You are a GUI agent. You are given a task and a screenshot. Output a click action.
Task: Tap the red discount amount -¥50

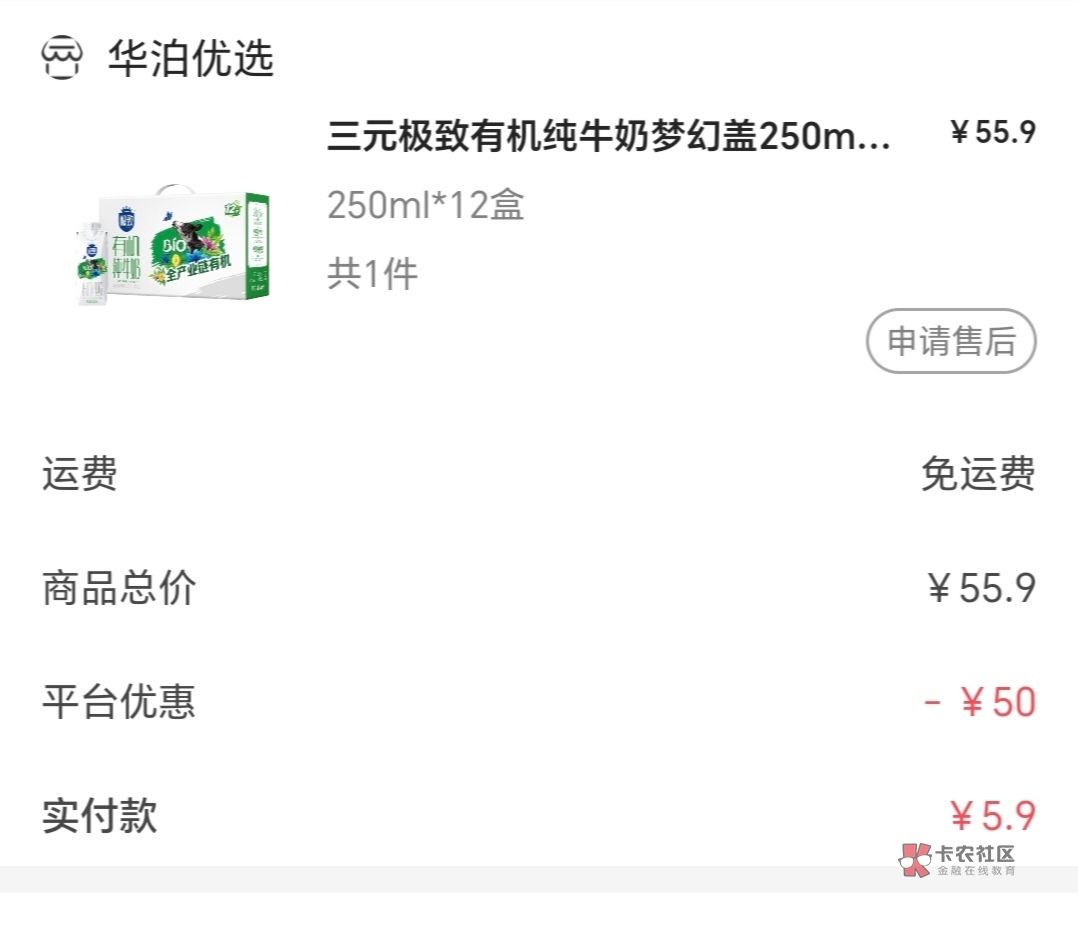tap(979, 703)
